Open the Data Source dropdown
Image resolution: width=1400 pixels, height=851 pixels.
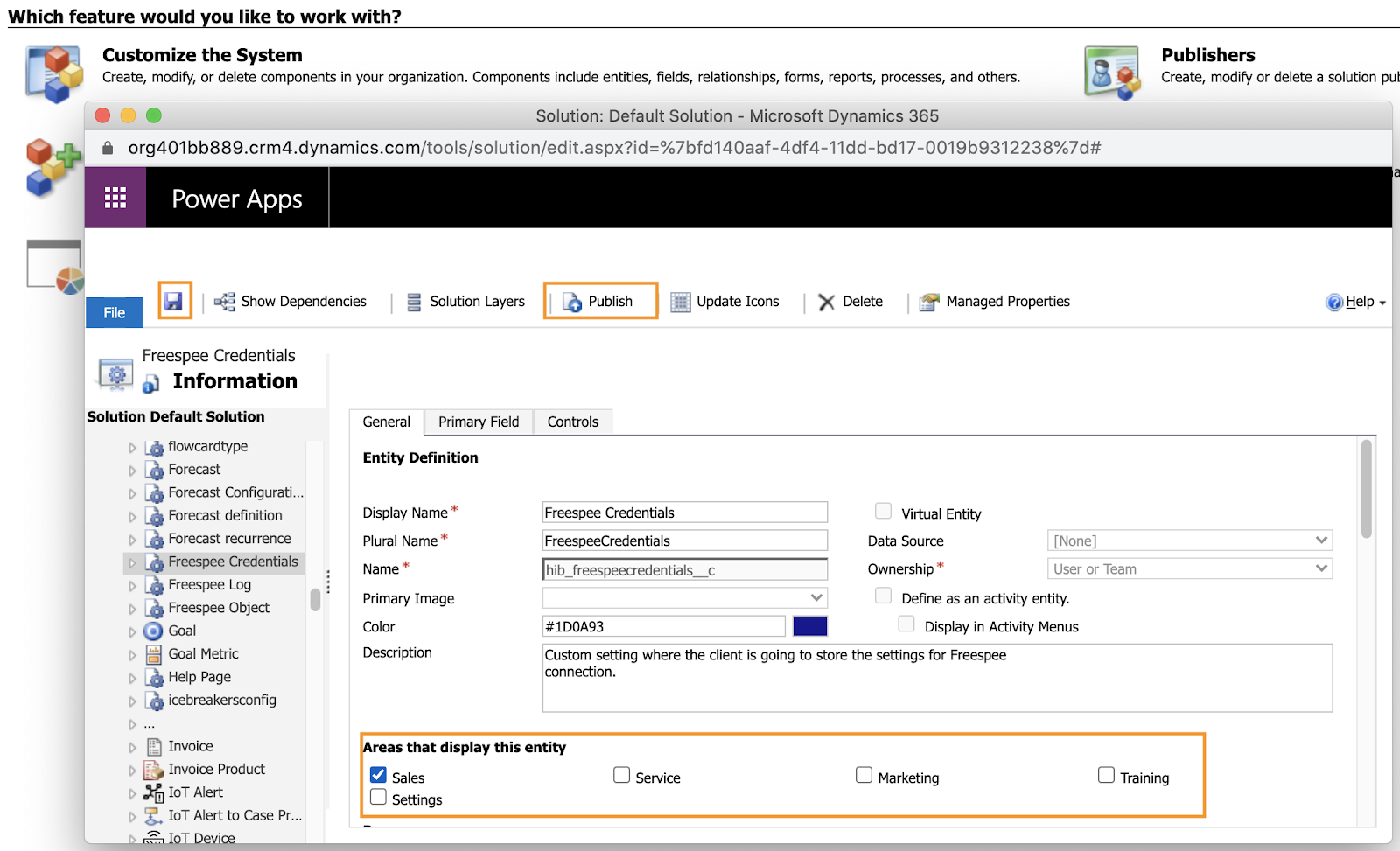click(x=1190, y=541)
